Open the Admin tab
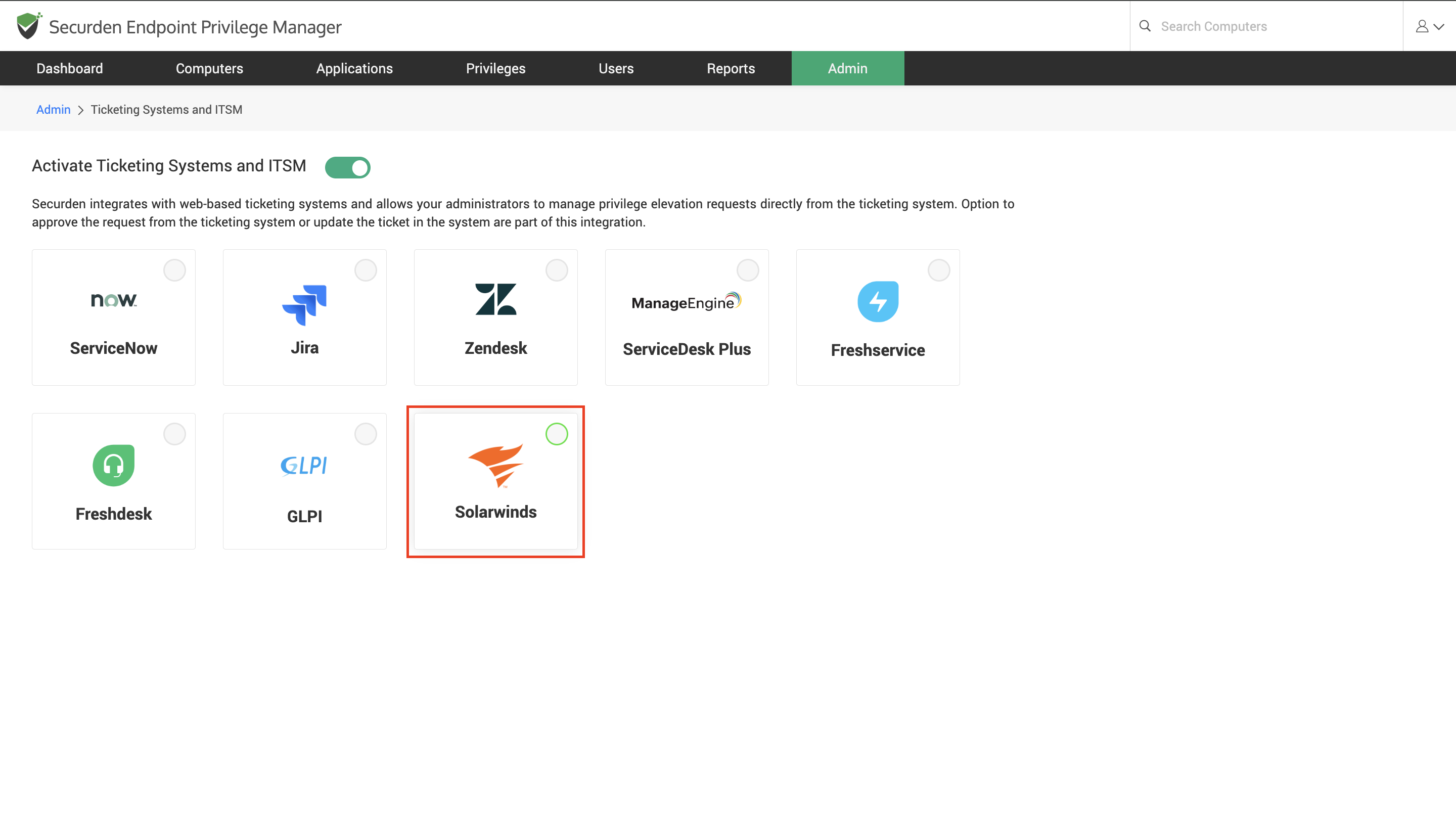1456x822 pixels. click(848, 68)
